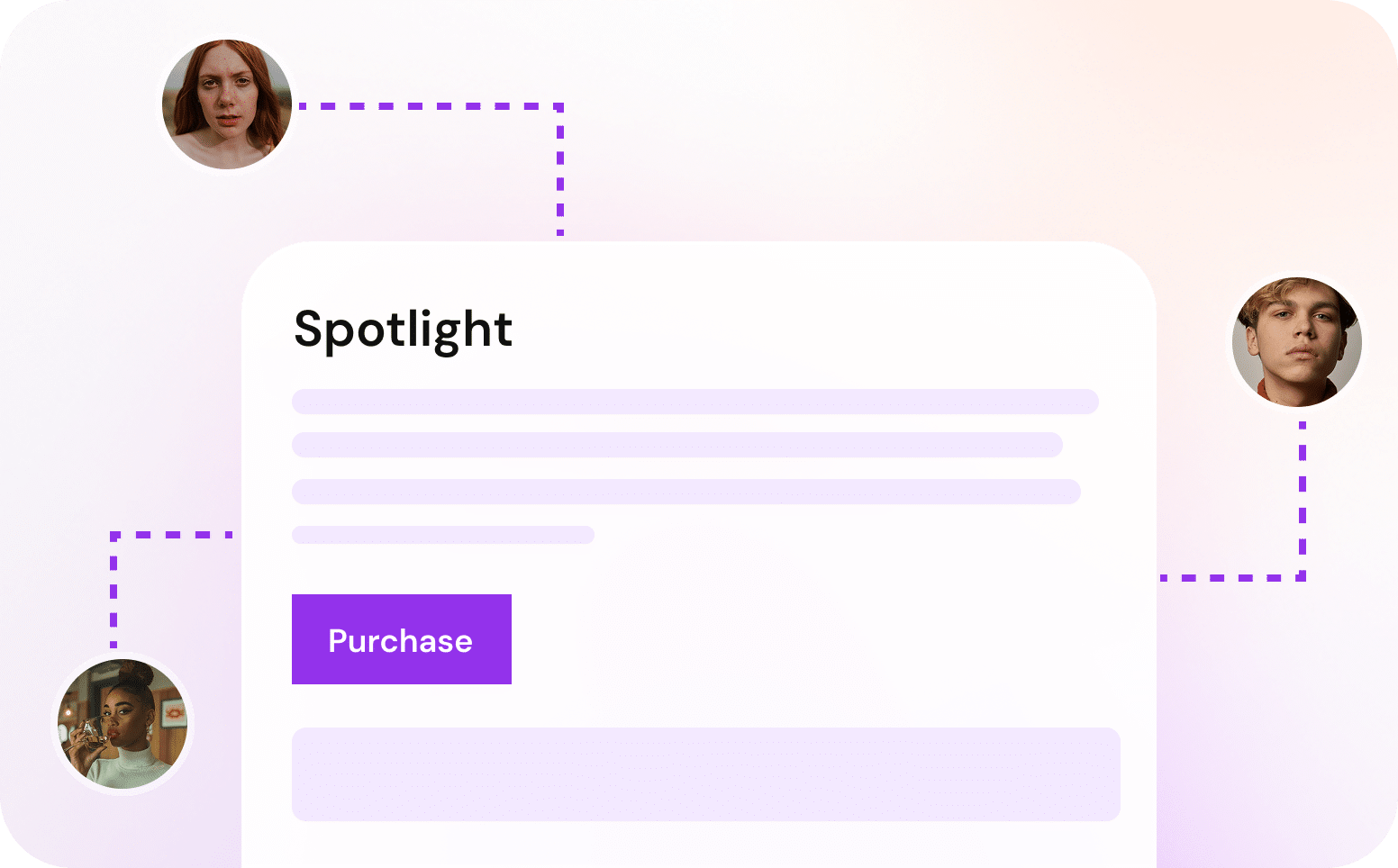This screenshot has height=868, width=1398.
Task: Click the third placeholder text bar
Action: tap(686, 492)
